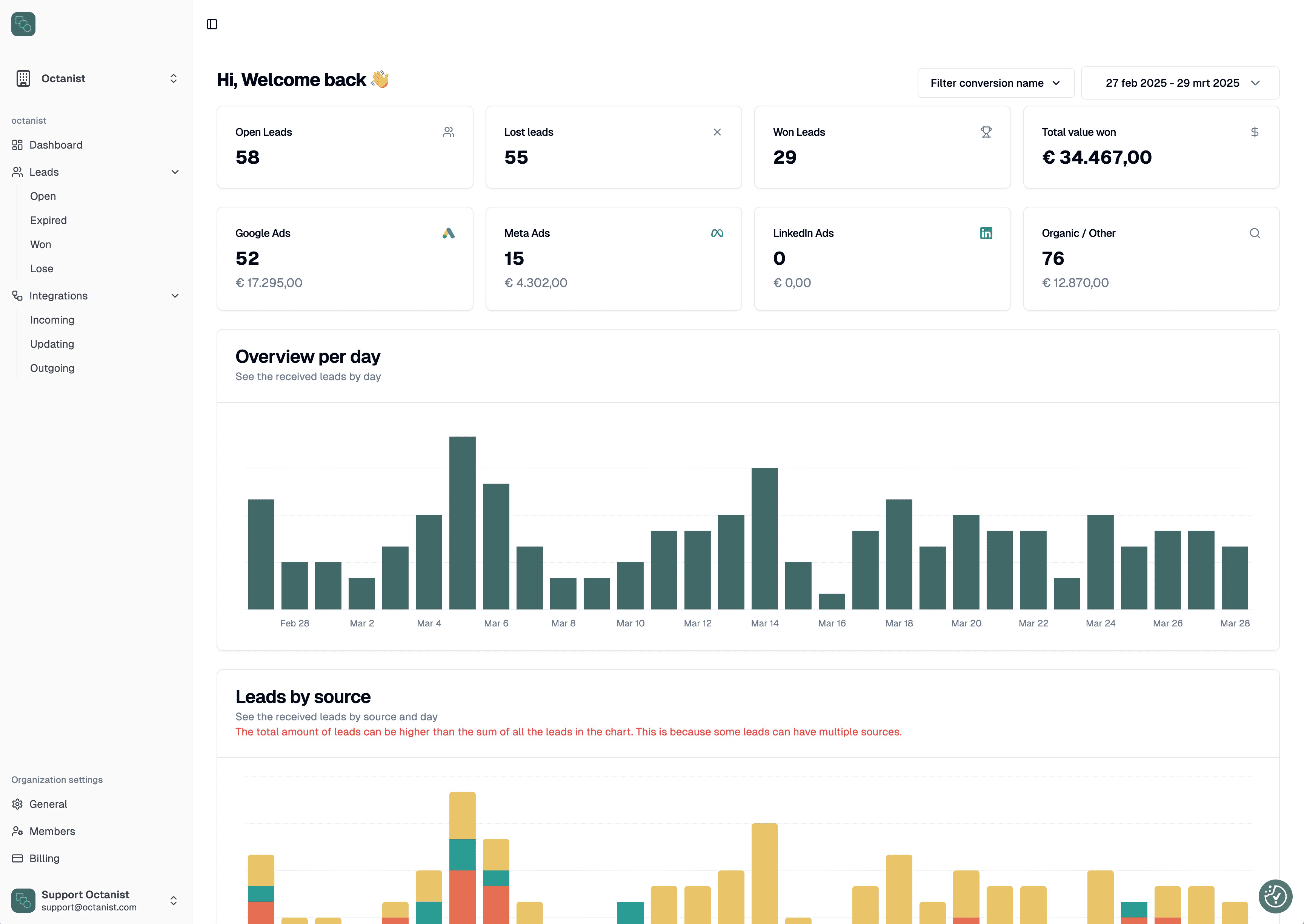Open the Billing settings page
Screen dimensions: 1304x924
point(44,858)
